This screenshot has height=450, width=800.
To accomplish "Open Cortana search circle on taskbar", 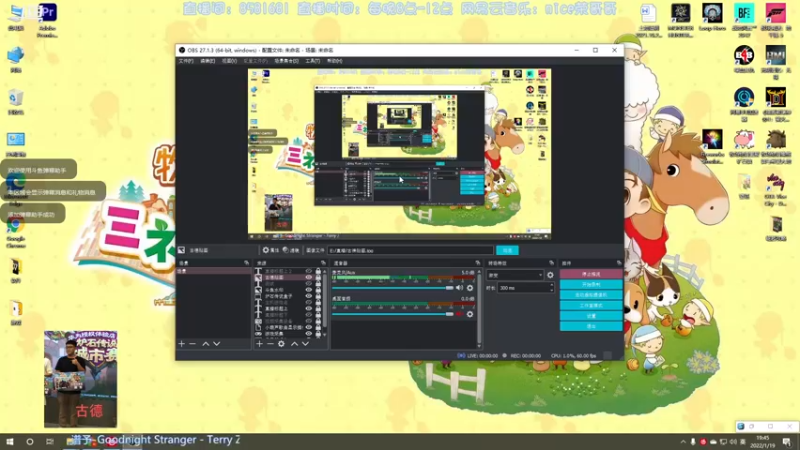I will 30,442.
